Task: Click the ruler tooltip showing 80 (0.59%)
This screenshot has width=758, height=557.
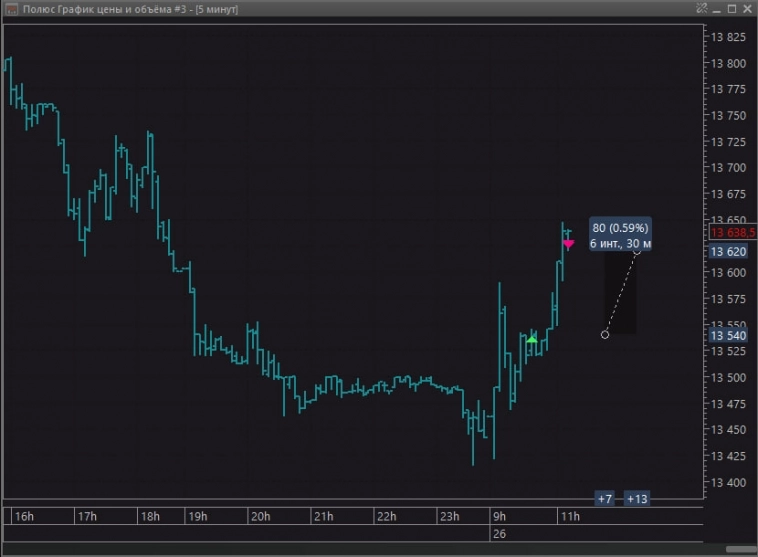Action: click(620, 235)
